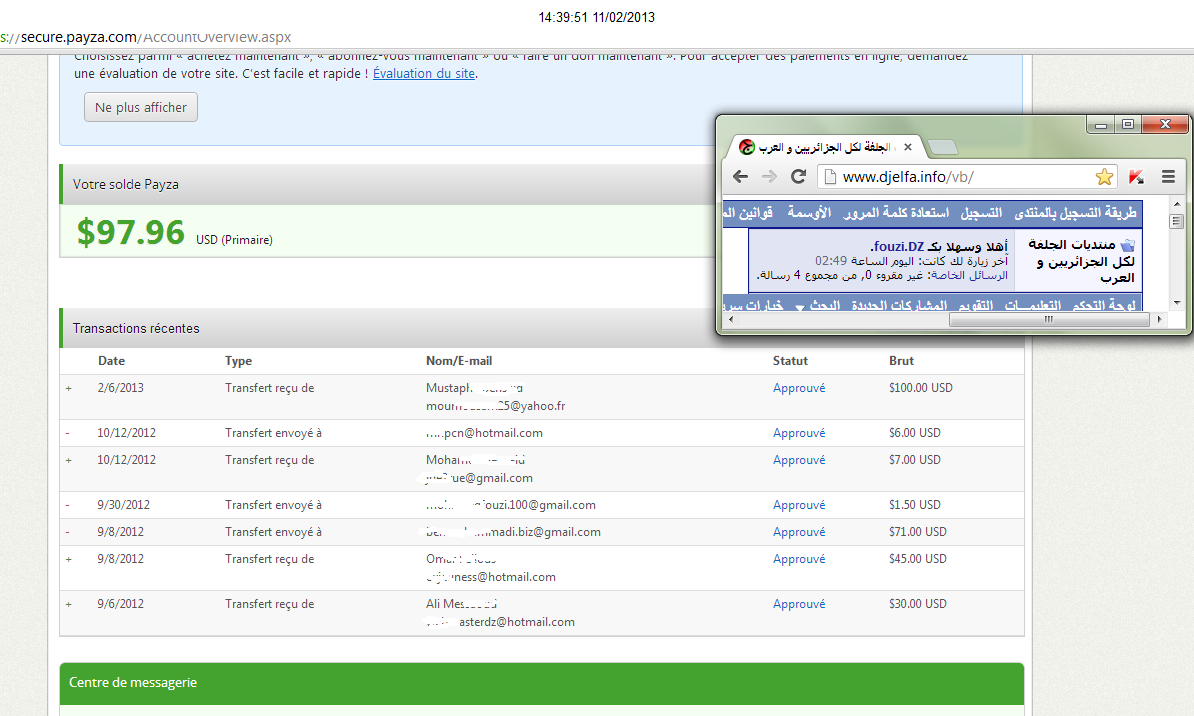Bookmark the djelfa.info page with the star
1194x716 pixels.
tap(1104, 177)
